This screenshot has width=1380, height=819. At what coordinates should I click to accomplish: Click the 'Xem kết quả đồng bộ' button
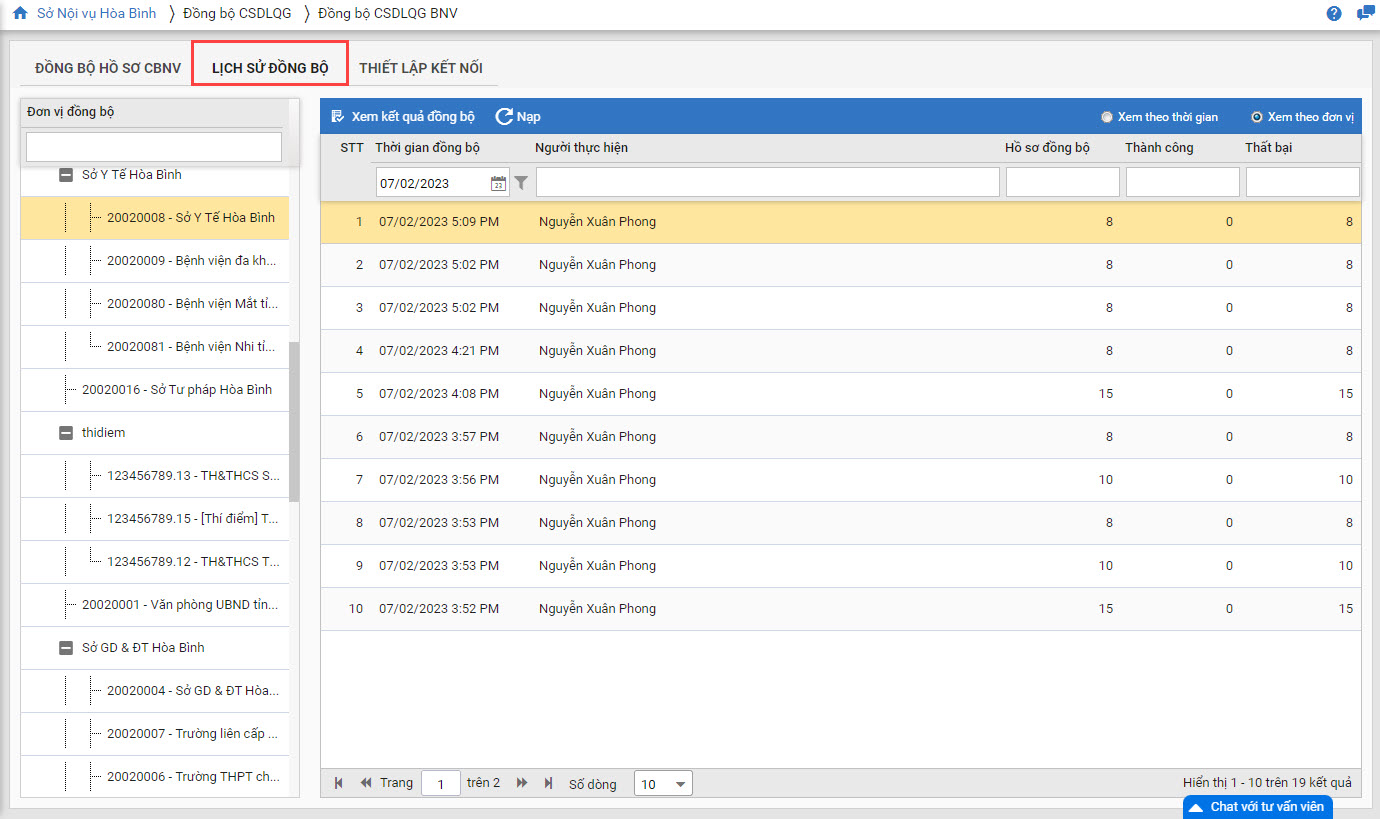point(402,117)
